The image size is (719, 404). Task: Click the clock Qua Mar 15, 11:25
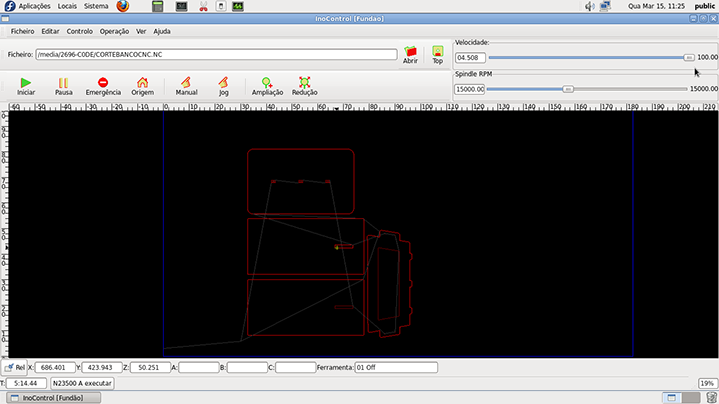pos(656,6)
